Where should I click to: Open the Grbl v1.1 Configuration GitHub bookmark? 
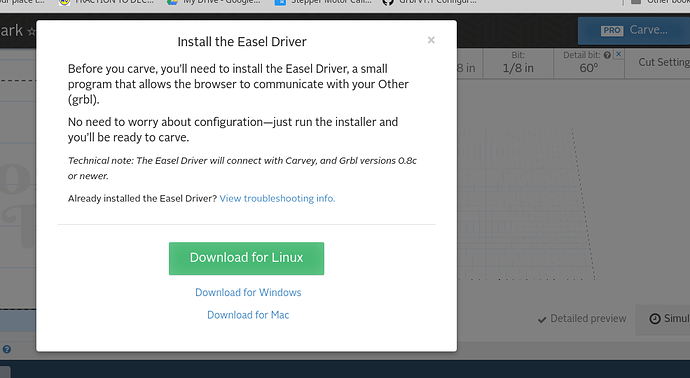[429, 2]
